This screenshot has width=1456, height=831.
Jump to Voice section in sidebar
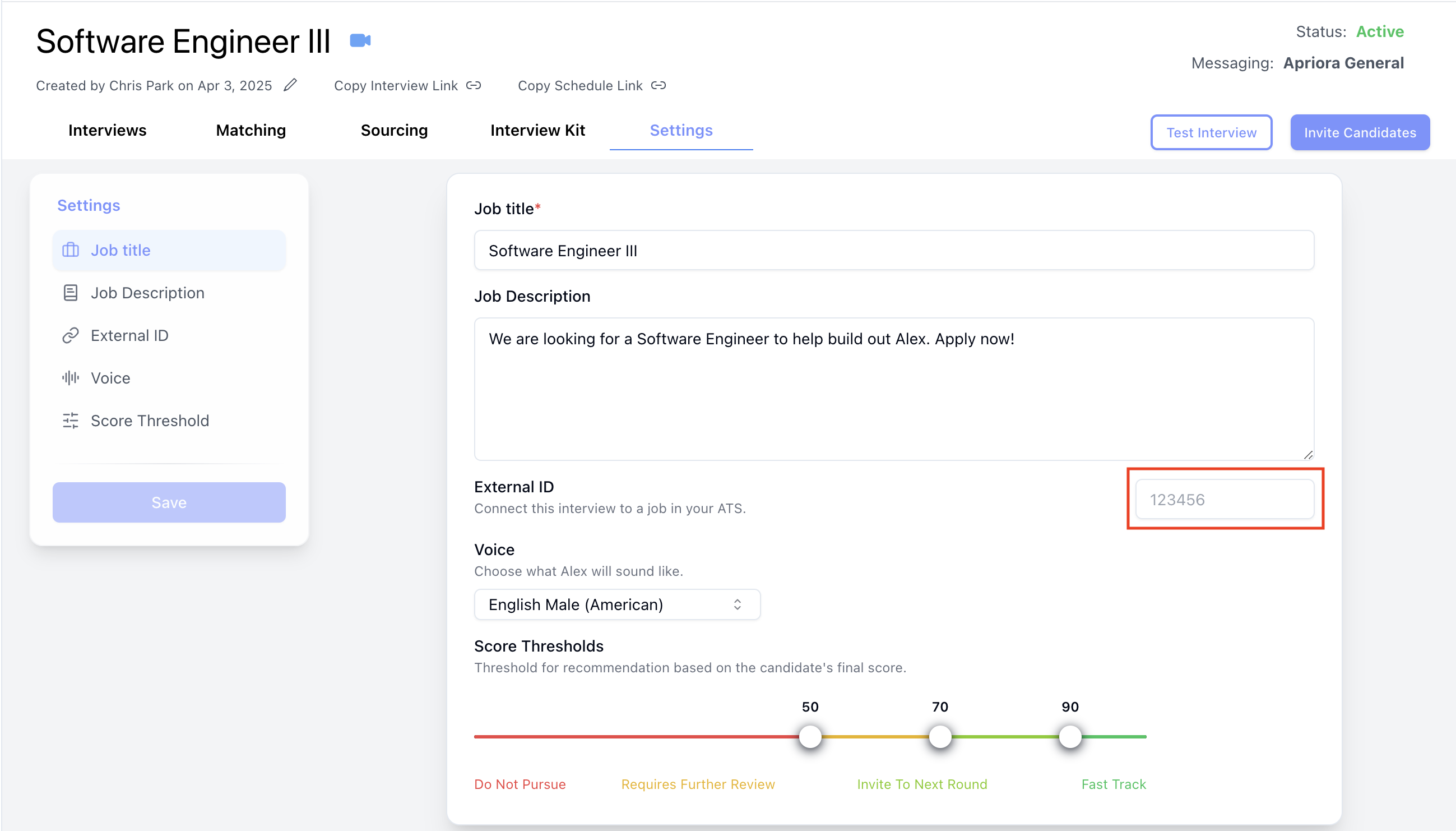click(169, 378)
